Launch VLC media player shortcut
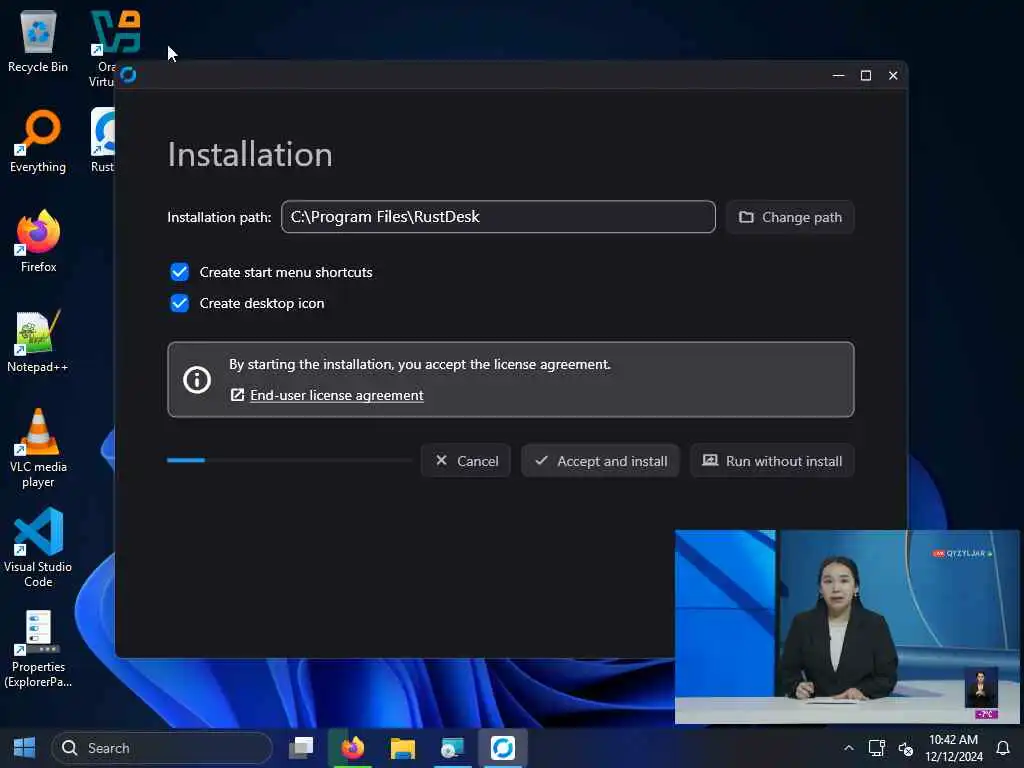This screenshot has height=768, width=1024. pyautogui.click(x=38, y=448)
